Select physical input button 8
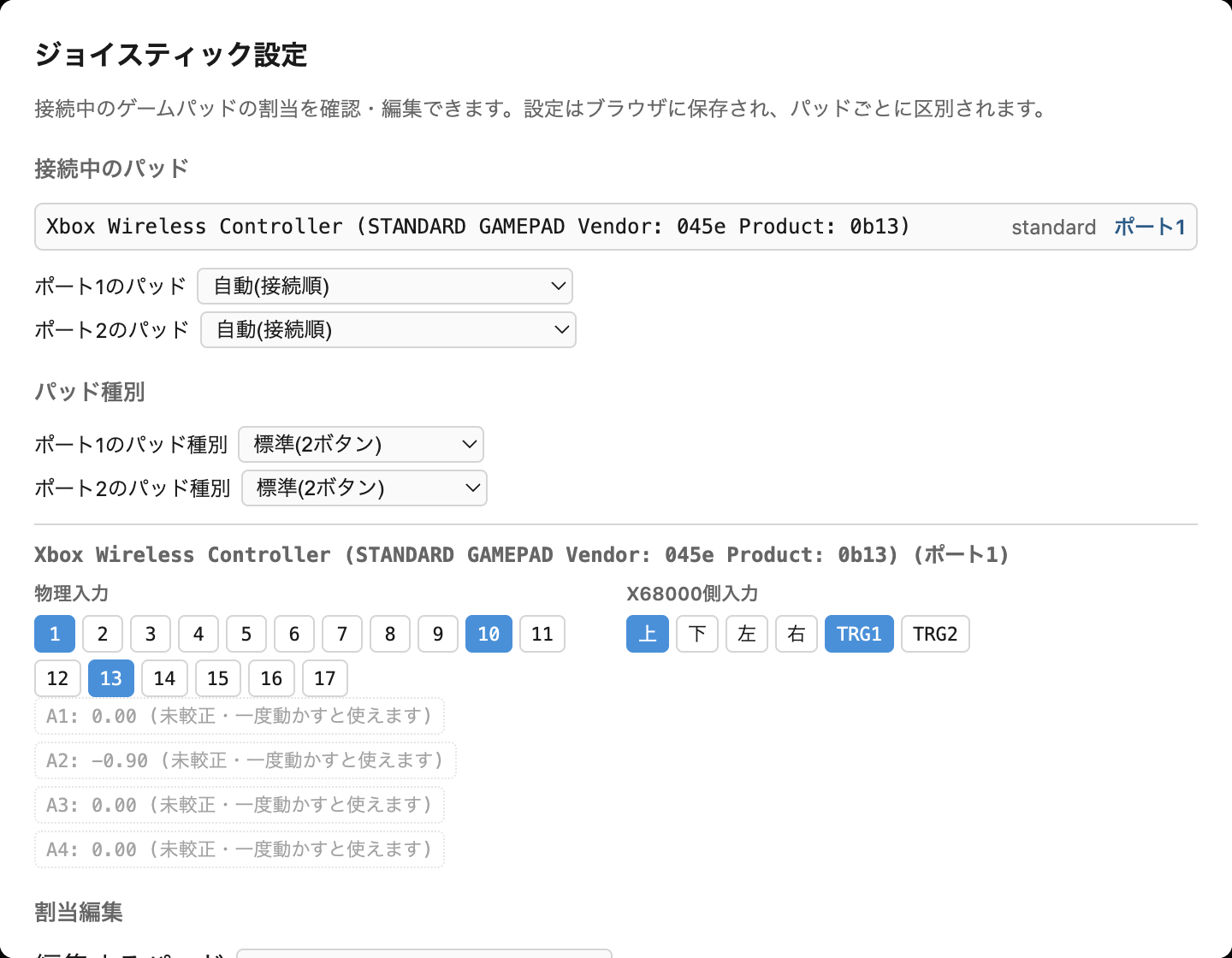1232x958 pixels. [390, 634]
